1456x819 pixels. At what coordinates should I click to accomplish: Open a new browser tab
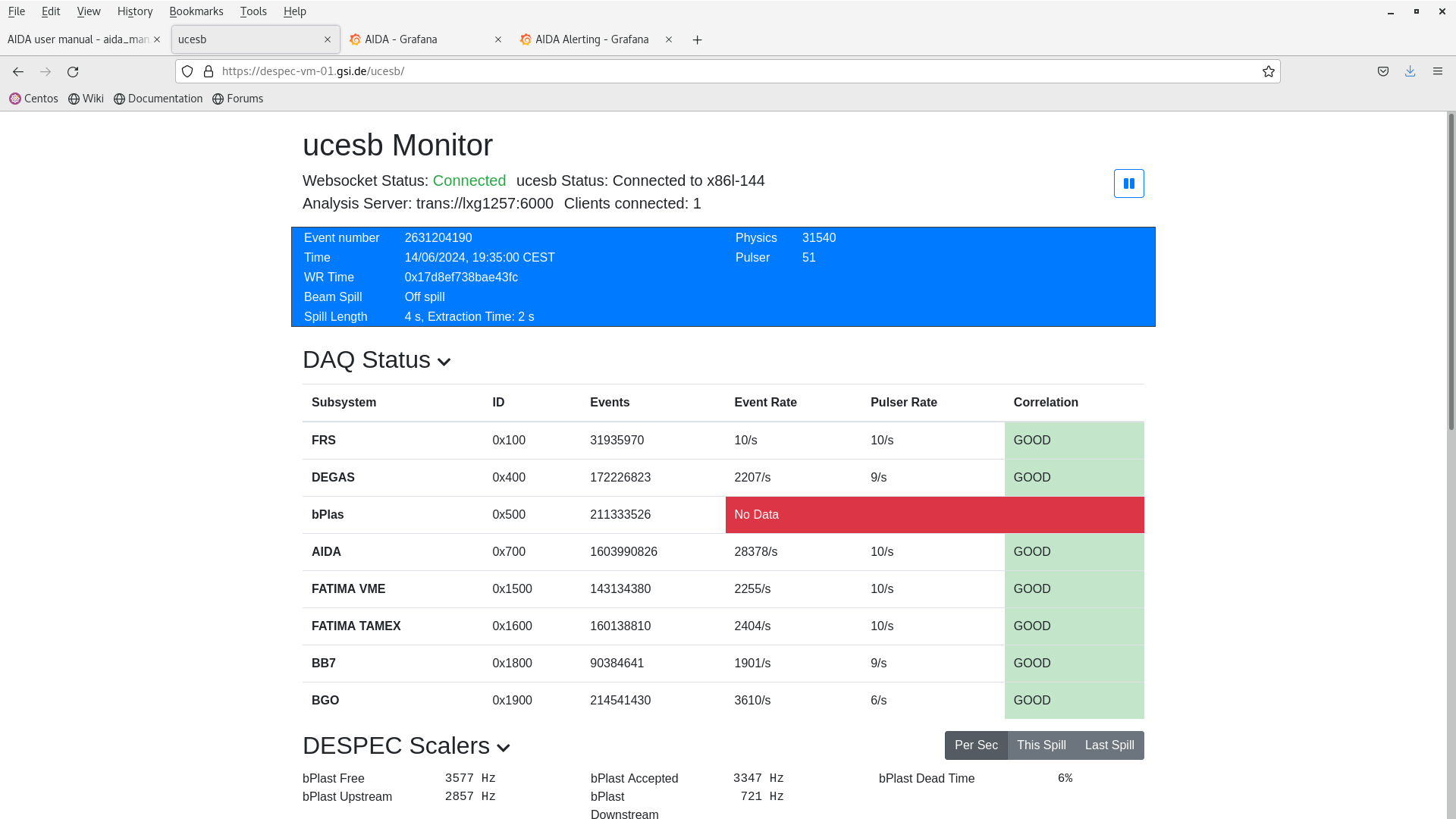tap(697, 39)
